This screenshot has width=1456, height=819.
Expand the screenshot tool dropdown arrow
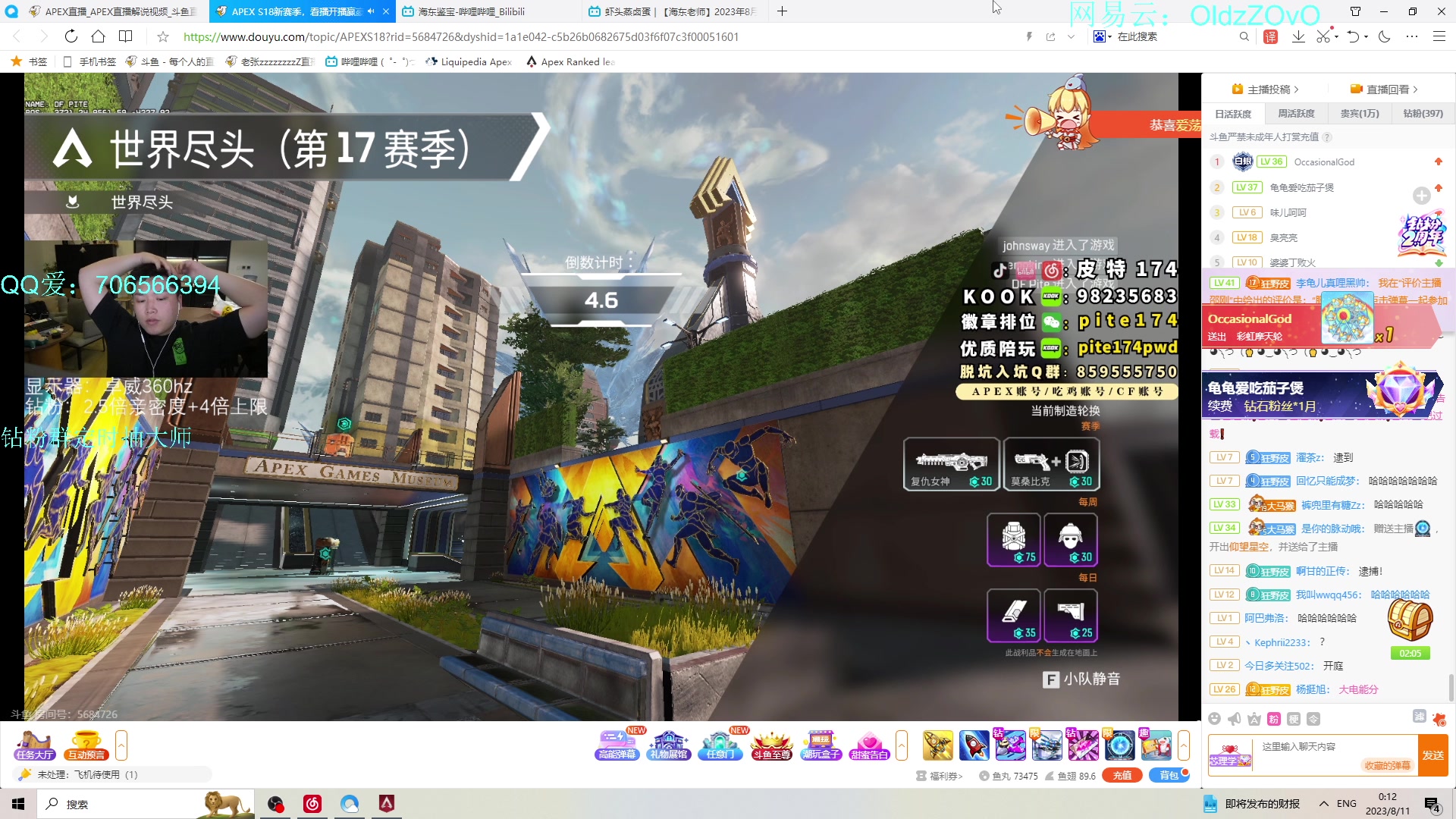[1336, 36]
